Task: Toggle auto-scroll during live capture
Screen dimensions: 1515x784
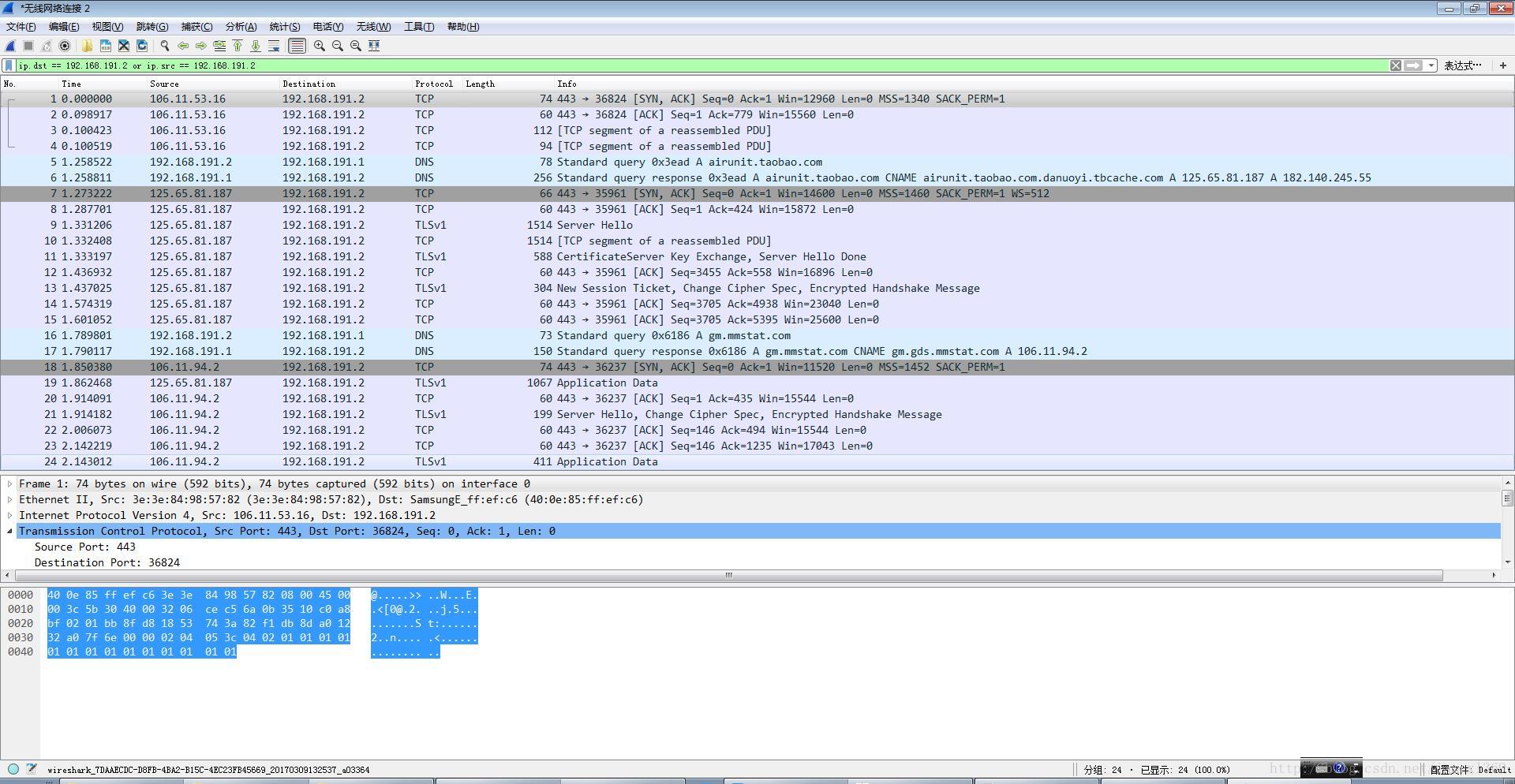Action: click(274, 46)
